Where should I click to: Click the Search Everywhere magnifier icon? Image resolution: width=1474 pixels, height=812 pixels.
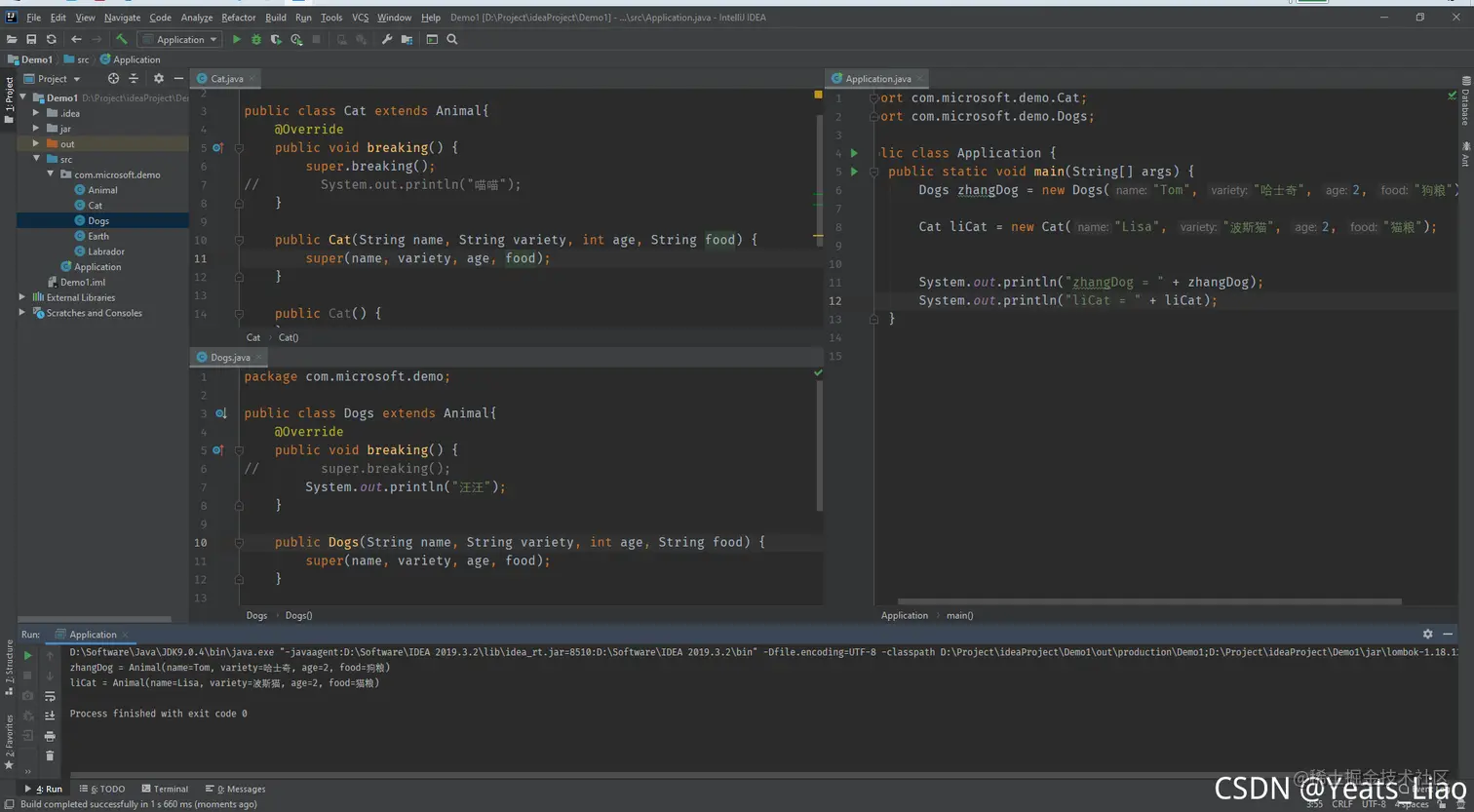click(x=452, y=40)
